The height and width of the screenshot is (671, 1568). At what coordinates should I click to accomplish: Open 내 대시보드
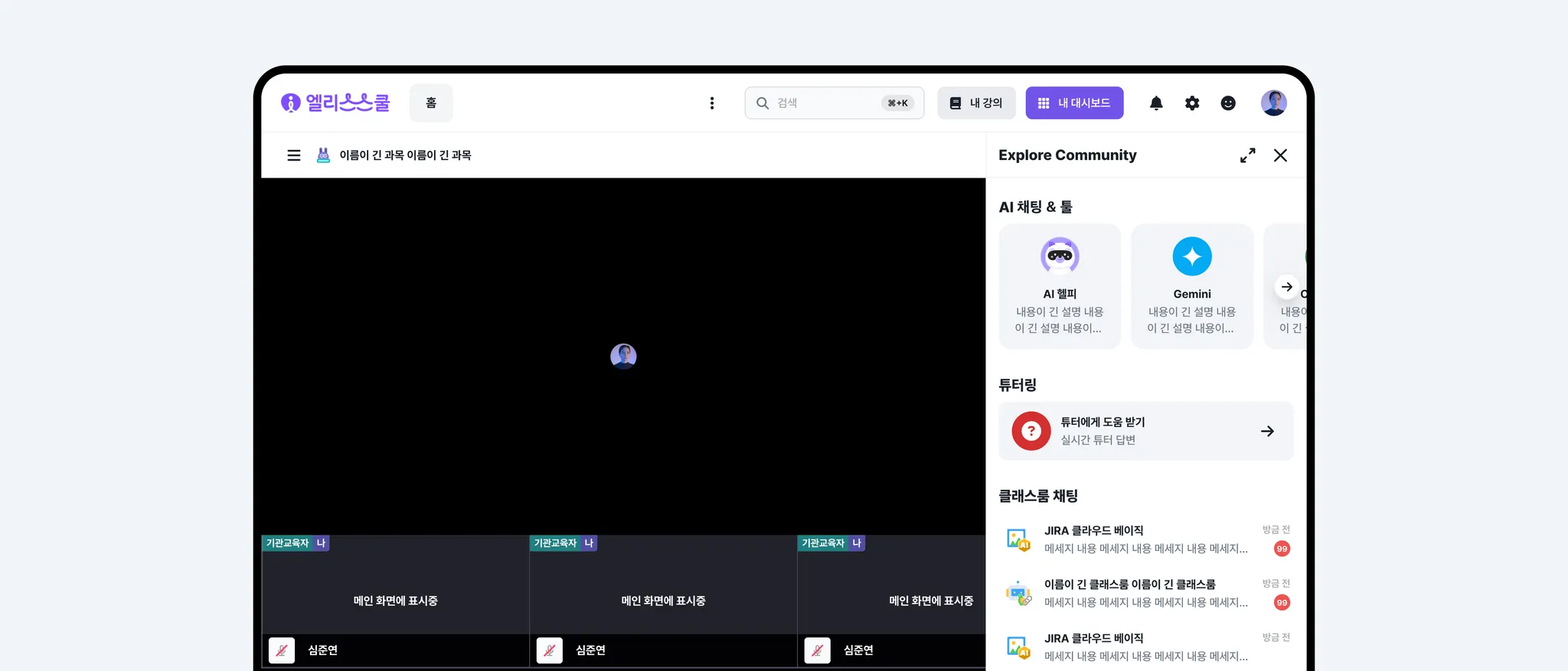(x=1075, y=103)
